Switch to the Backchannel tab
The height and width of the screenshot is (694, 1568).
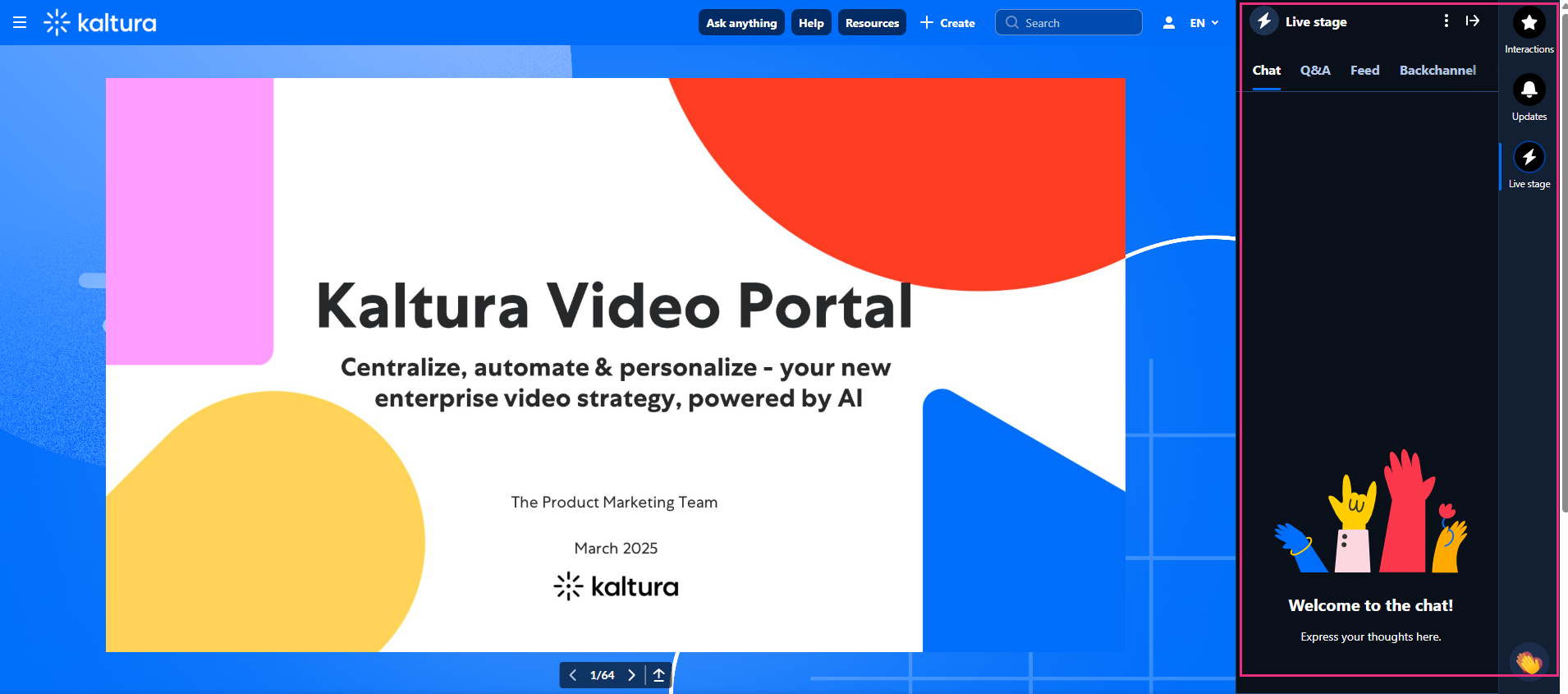coord(1437,71)
